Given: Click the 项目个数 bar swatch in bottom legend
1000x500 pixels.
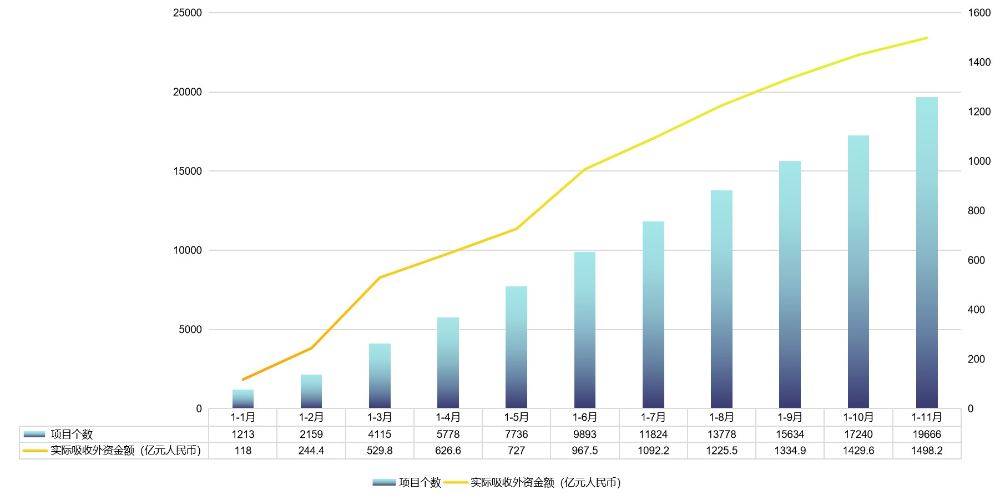Looking at the screenshot, I should (x=384, y=482).
